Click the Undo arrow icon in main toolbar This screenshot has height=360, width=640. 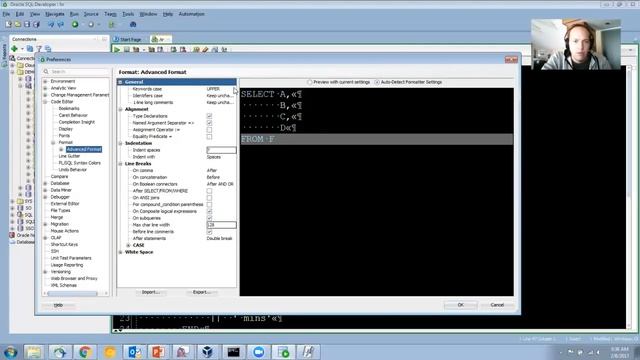pyautogui.click(x=51, y=24)
